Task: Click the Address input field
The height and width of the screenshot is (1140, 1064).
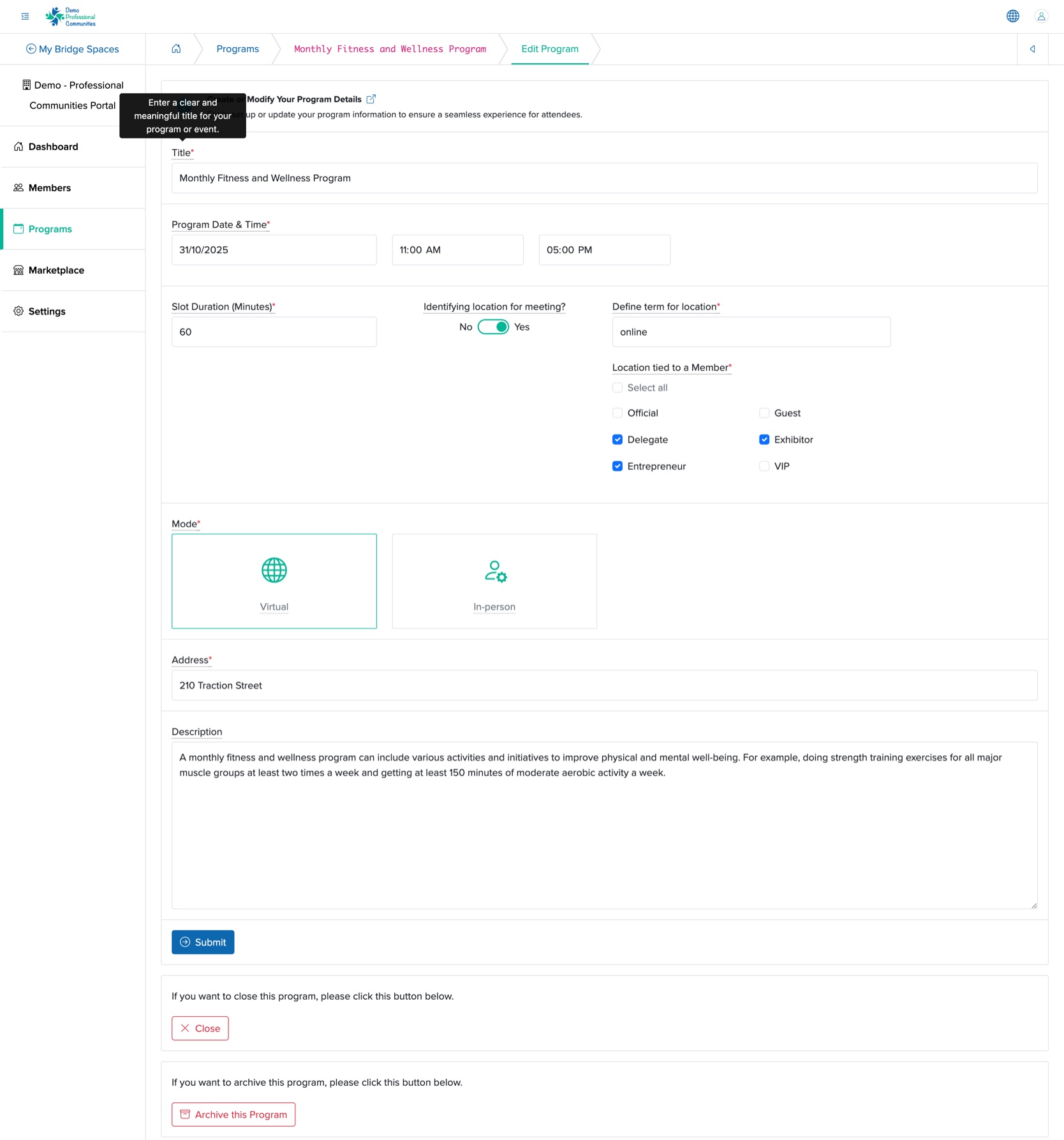Action: [604, 685]
